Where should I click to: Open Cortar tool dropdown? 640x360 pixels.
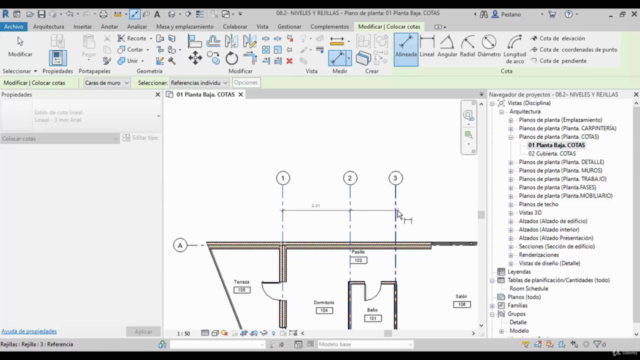coord(148,50)
